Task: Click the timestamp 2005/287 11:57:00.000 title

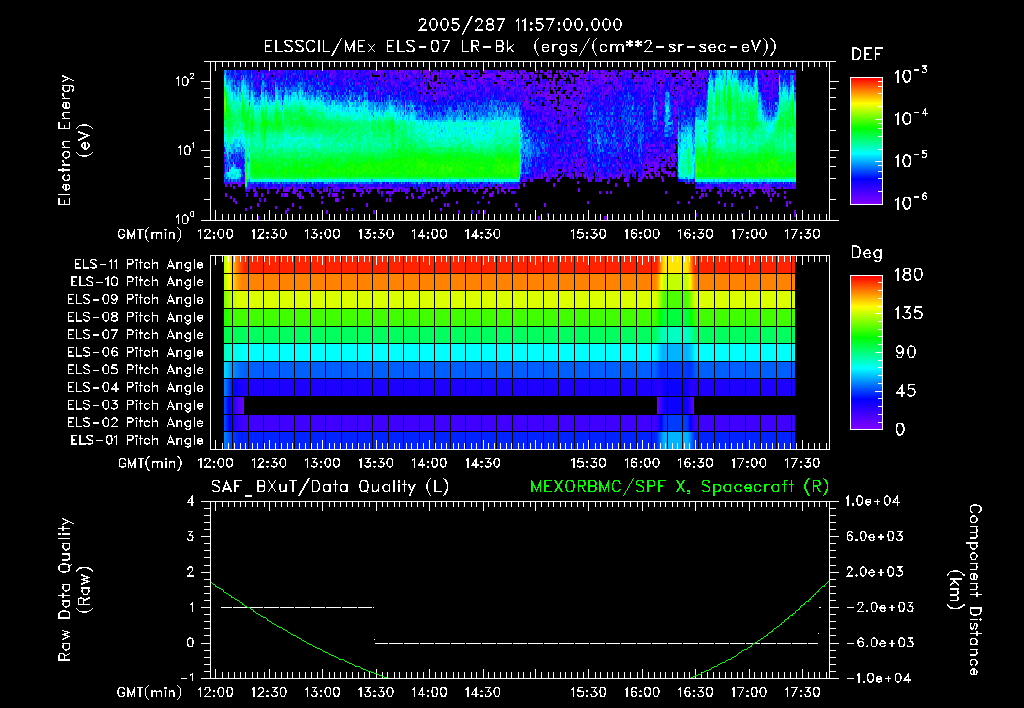Action: (x=520, y=25)
